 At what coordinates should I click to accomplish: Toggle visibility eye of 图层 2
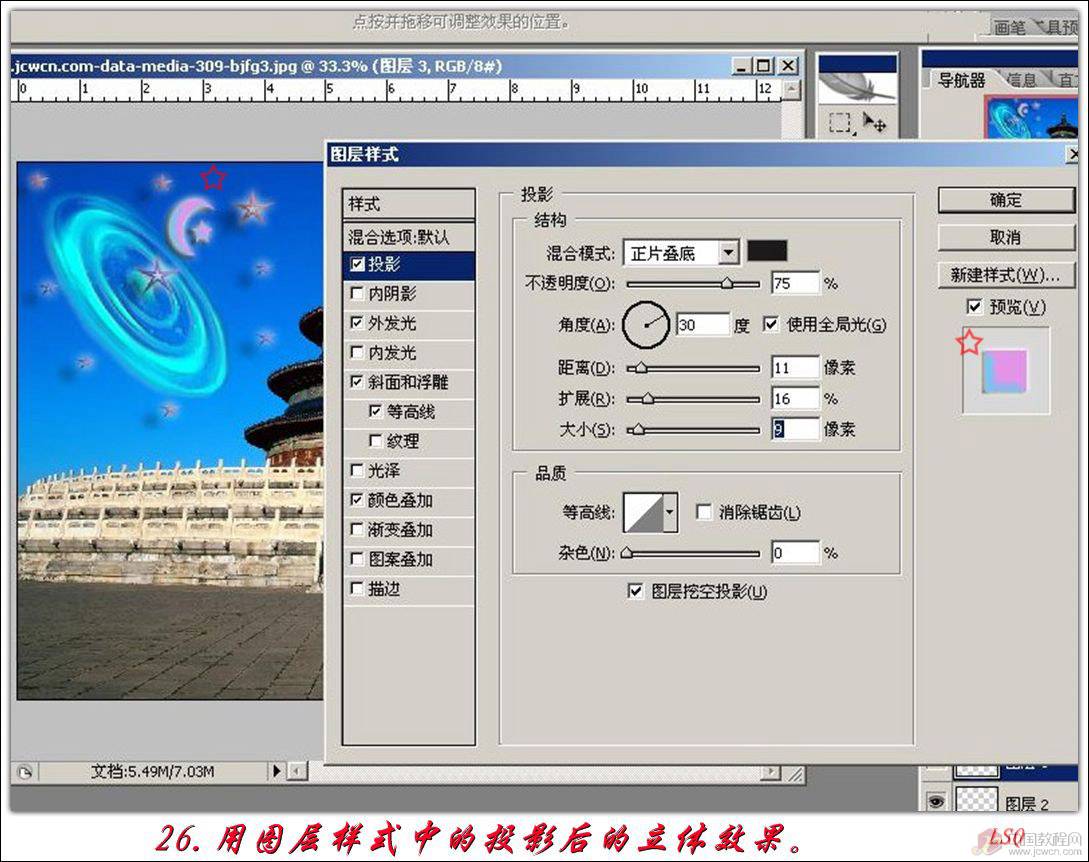[936, 802]
